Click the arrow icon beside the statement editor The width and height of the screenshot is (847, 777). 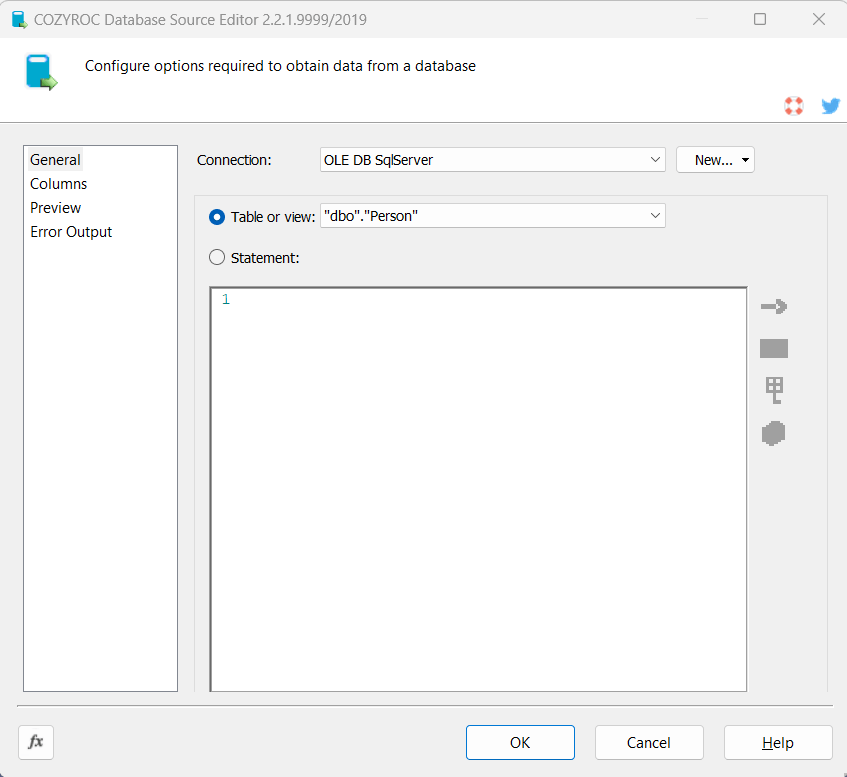pyautogui.click(x=774, y=306)
